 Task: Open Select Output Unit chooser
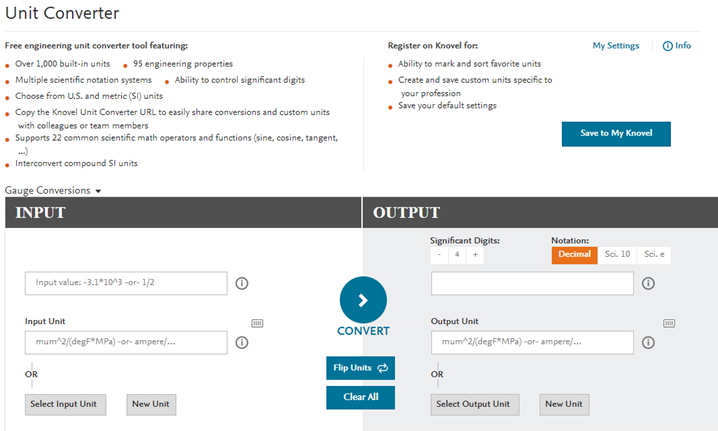coord(474,404)
